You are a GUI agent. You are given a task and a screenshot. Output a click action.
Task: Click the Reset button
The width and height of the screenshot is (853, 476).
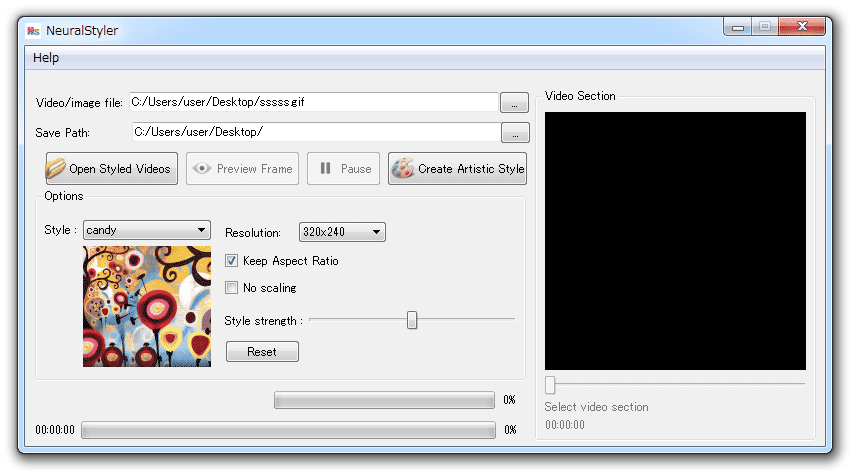262,351
